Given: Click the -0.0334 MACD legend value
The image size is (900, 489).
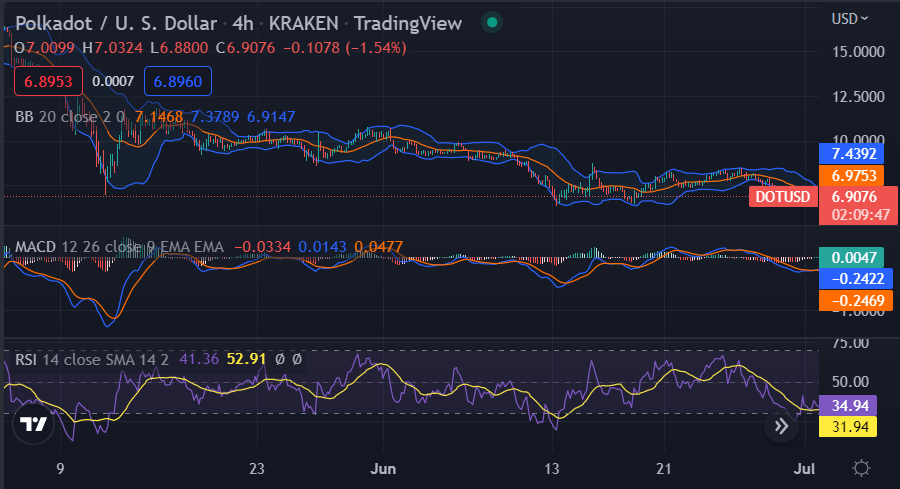Looking at the screenshot, I should (262, 247).
